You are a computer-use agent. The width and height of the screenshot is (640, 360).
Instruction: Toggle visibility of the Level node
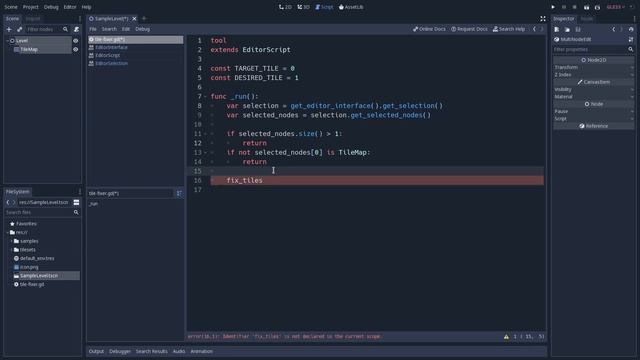click(x=76, y=41)
